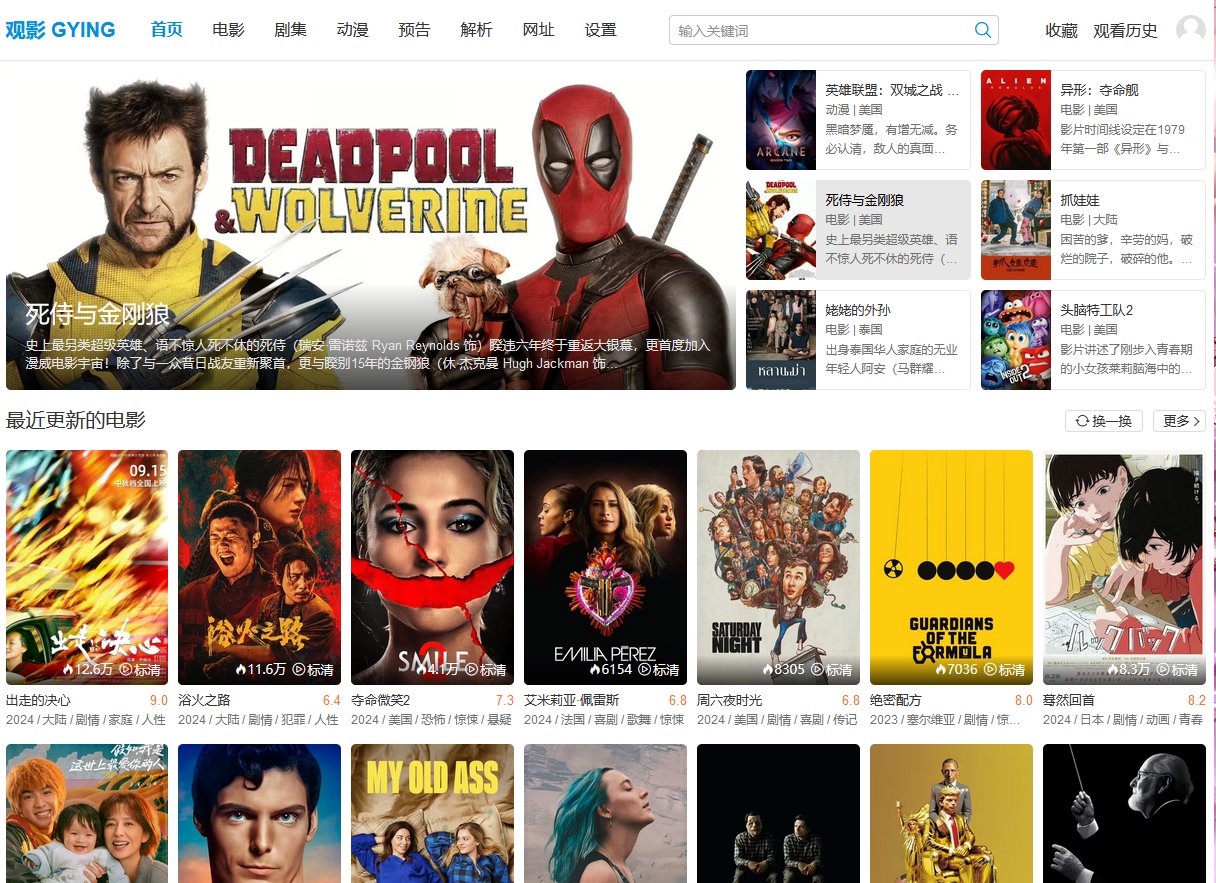The image size is (1216, 883).
Task: Click the 绝密配方 title link
Action: tap(896, 700)
